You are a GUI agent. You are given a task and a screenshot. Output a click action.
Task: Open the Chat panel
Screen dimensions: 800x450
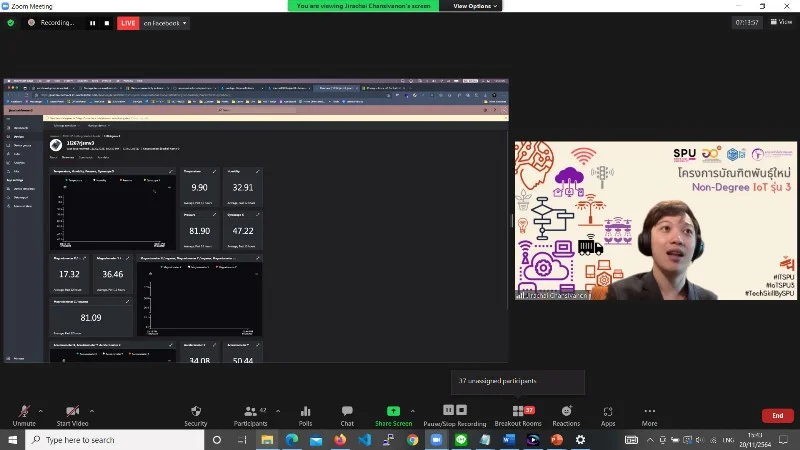347,413
